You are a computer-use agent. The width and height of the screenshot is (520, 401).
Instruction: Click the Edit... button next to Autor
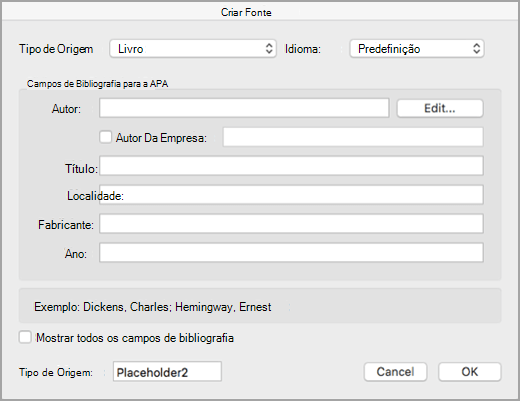point(440,108)
